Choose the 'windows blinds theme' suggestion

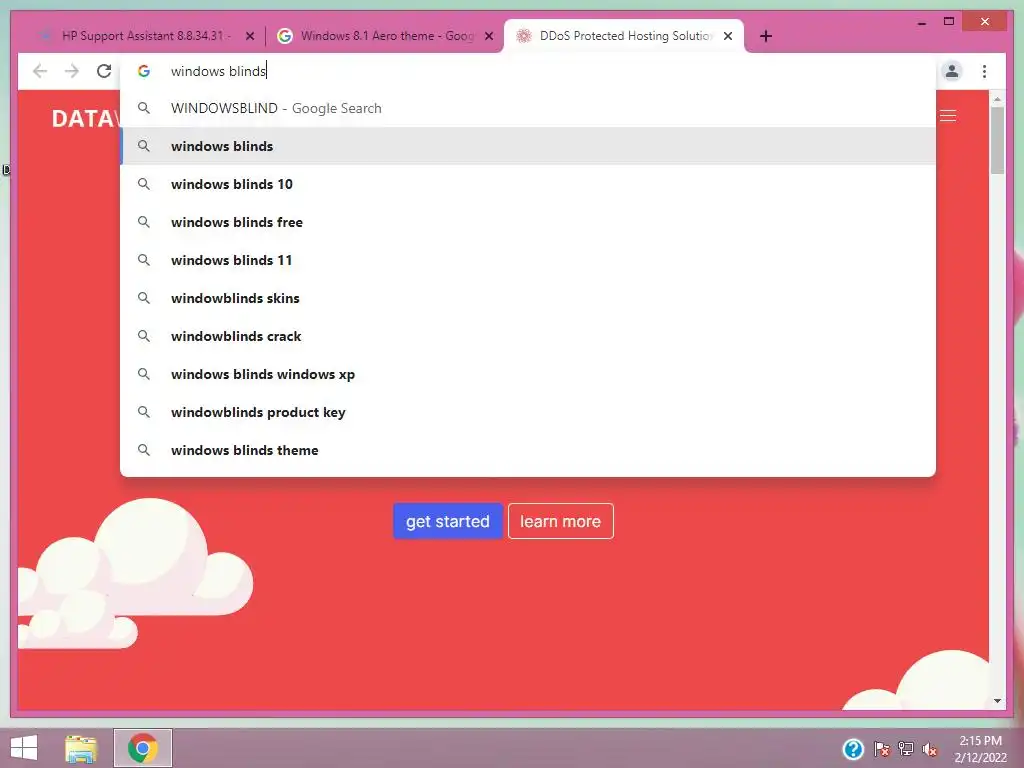[528, 450]
